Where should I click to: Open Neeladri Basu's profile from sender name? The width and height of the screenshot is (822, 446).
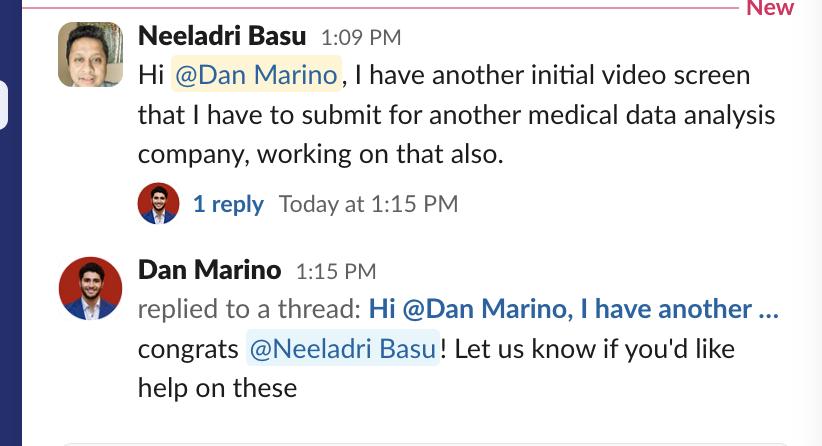[x=222, y=37]
